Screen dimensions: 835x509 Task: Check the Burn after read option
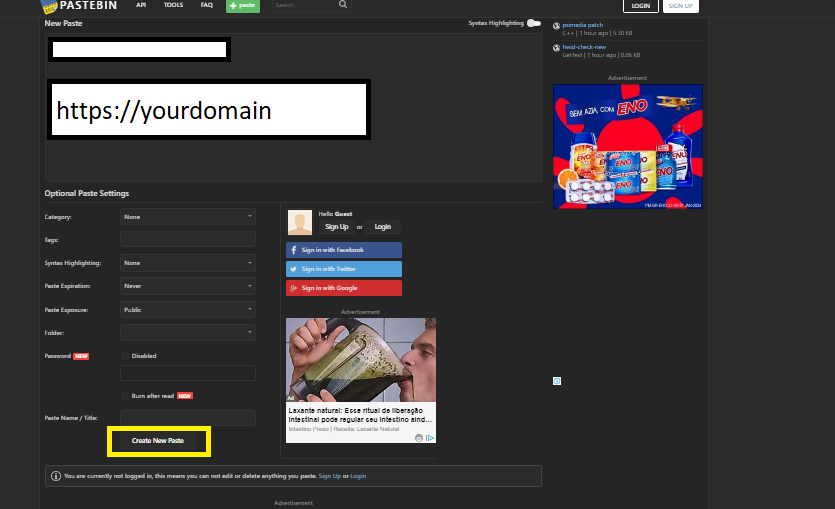tap(125, 395)
